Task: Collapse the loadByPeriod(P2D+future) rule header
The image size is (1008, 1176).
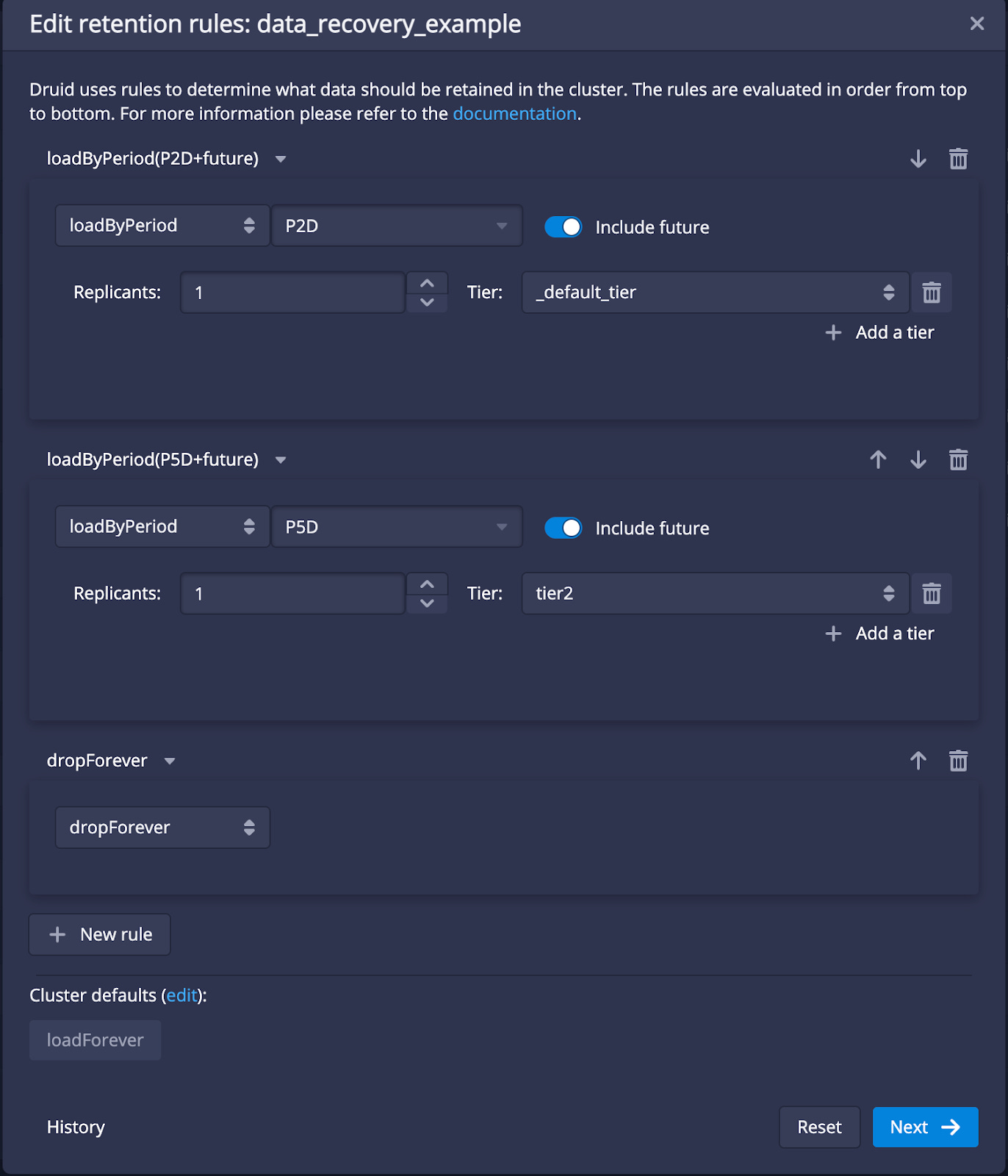Action: (167, 159)
